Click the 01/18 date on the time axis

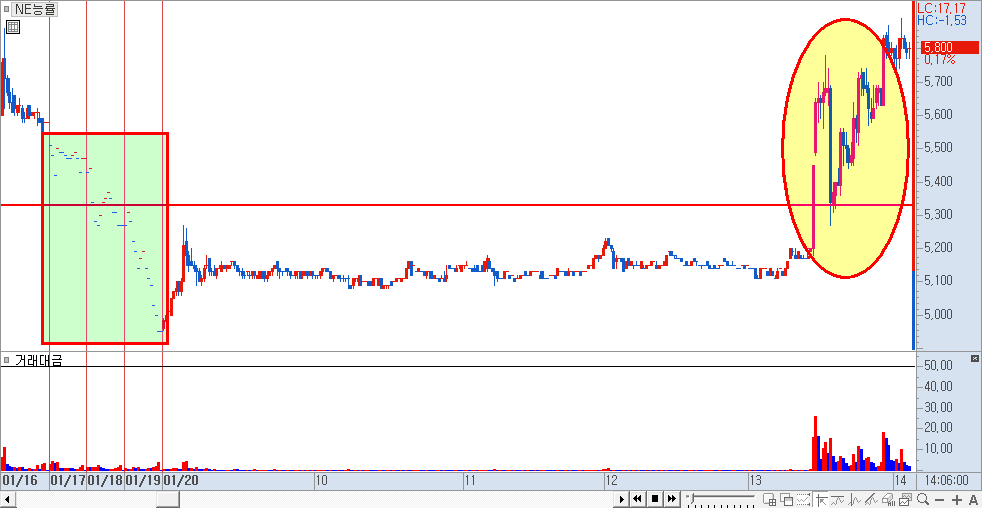[x=105, y=480]
